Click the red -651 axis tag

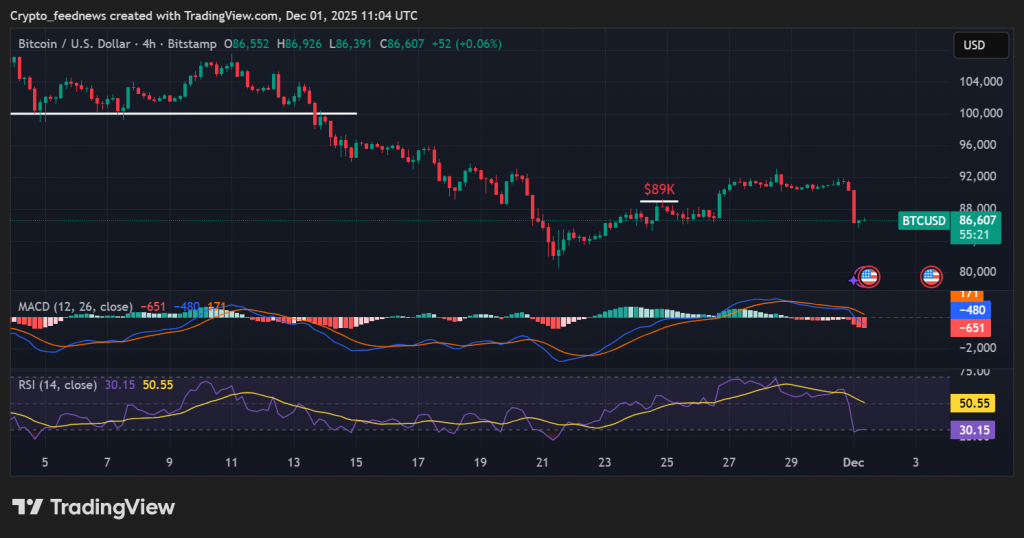971,328
